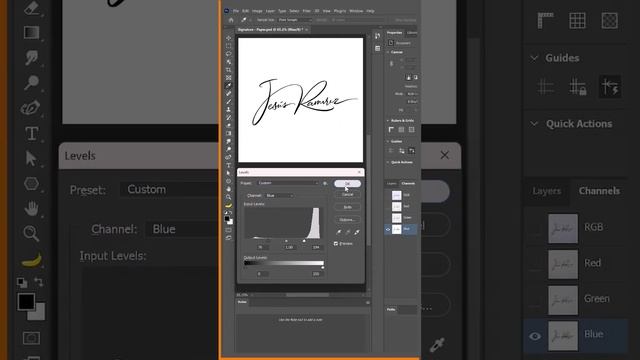This screenshot has height=360, width=640.
Task: Select the large Hand tool in enlarged background
Action: (x=31, y=208)
